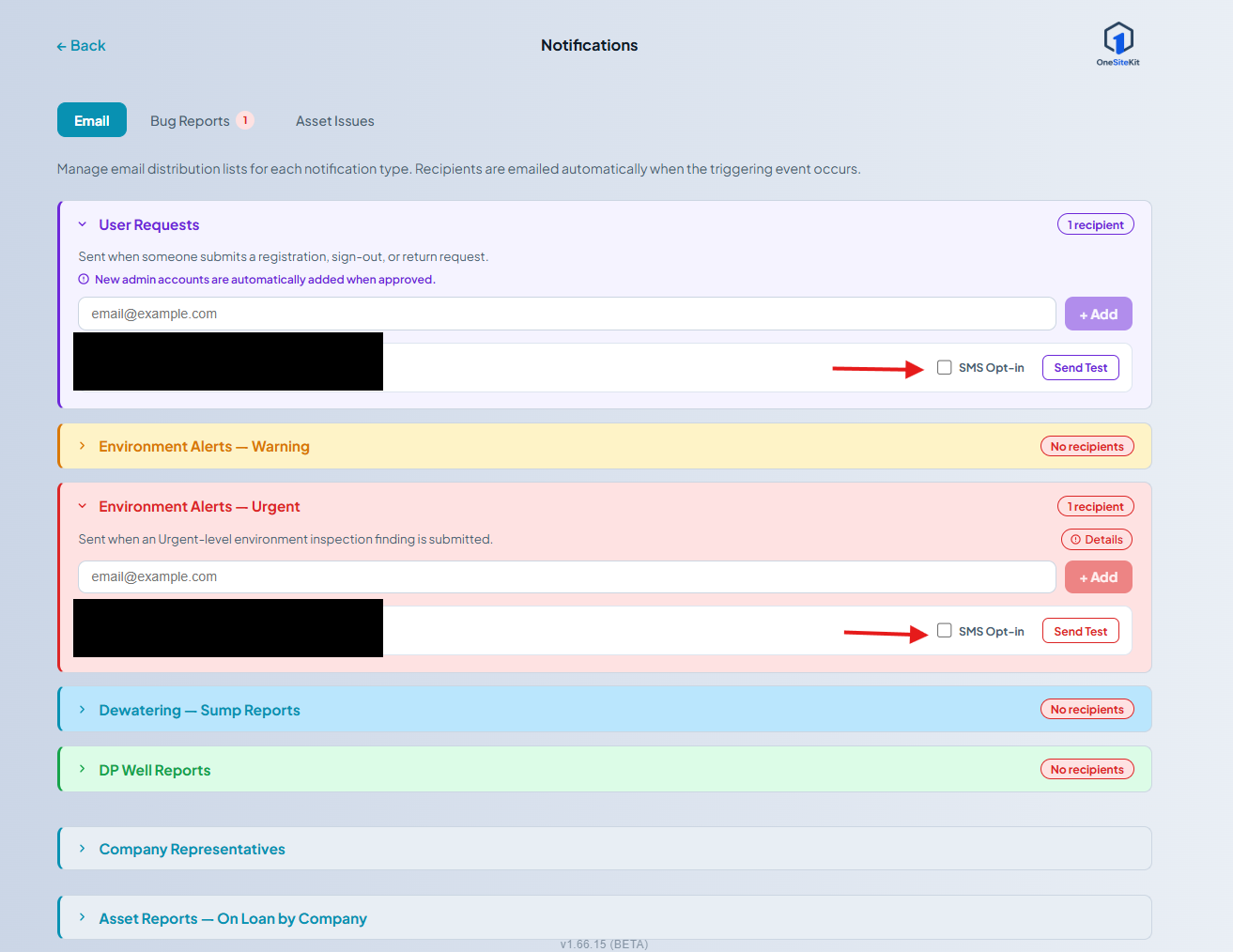The width and height of the screenshot is (1233, 952).
Task: Click the OneSiteKit logo icon
Action: pos(1117,44)
